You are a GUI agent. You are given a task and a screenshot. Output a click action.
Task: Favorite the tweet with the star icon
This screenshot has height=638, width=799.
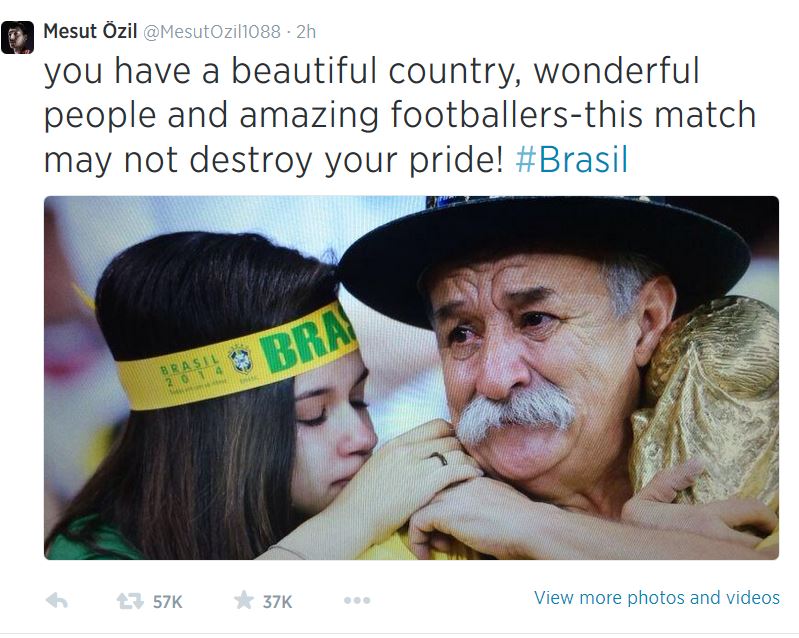(244, 600)
